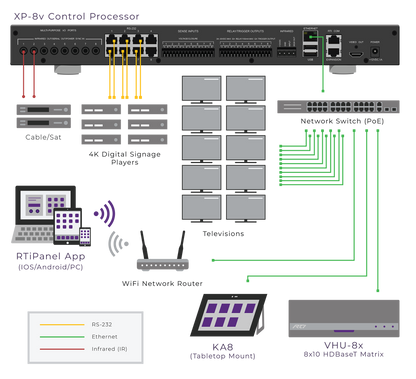Screen dimensions: 416x379
Task: Click the Cable/Sat label
Action: 43,137
